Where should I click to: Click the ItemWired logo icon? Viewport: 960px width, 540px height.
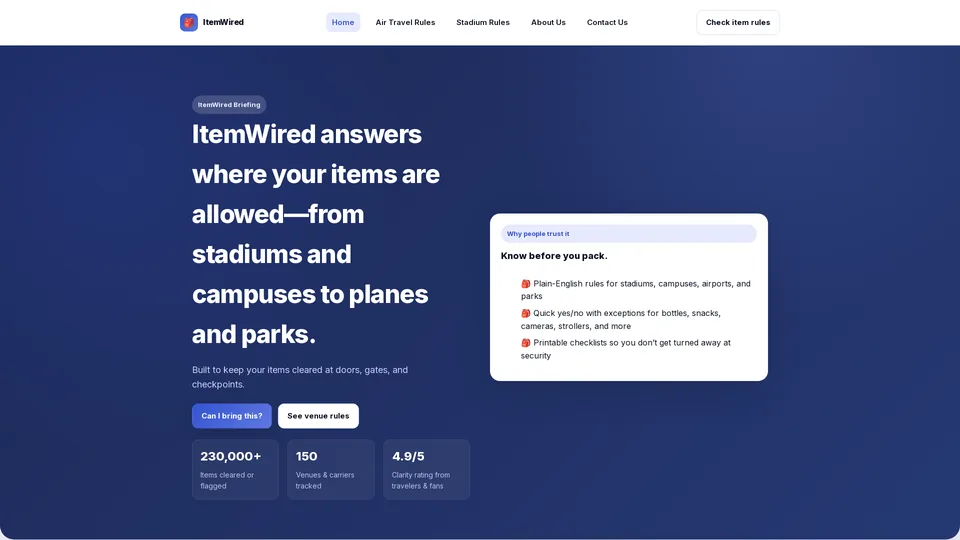(189, 22)
